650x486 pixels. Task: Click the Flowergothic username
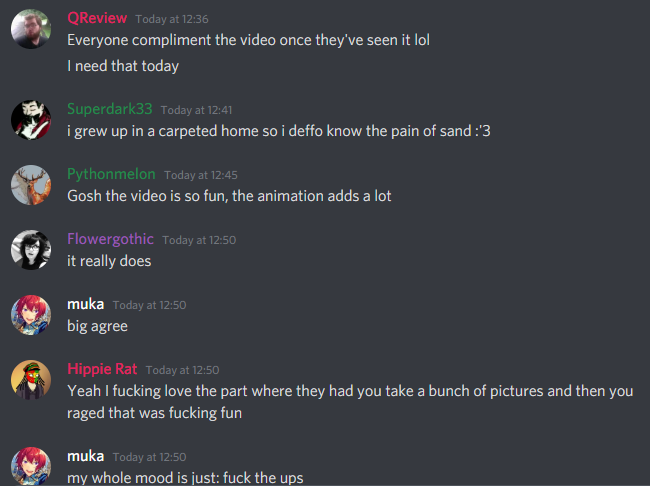point(110,239)
